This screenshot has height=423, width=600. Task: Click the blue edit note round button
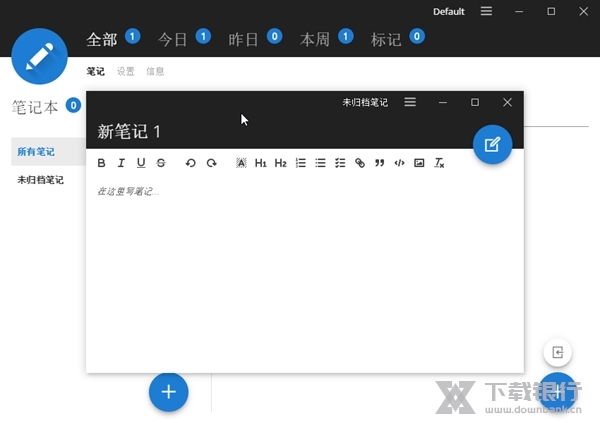(492, 145)
